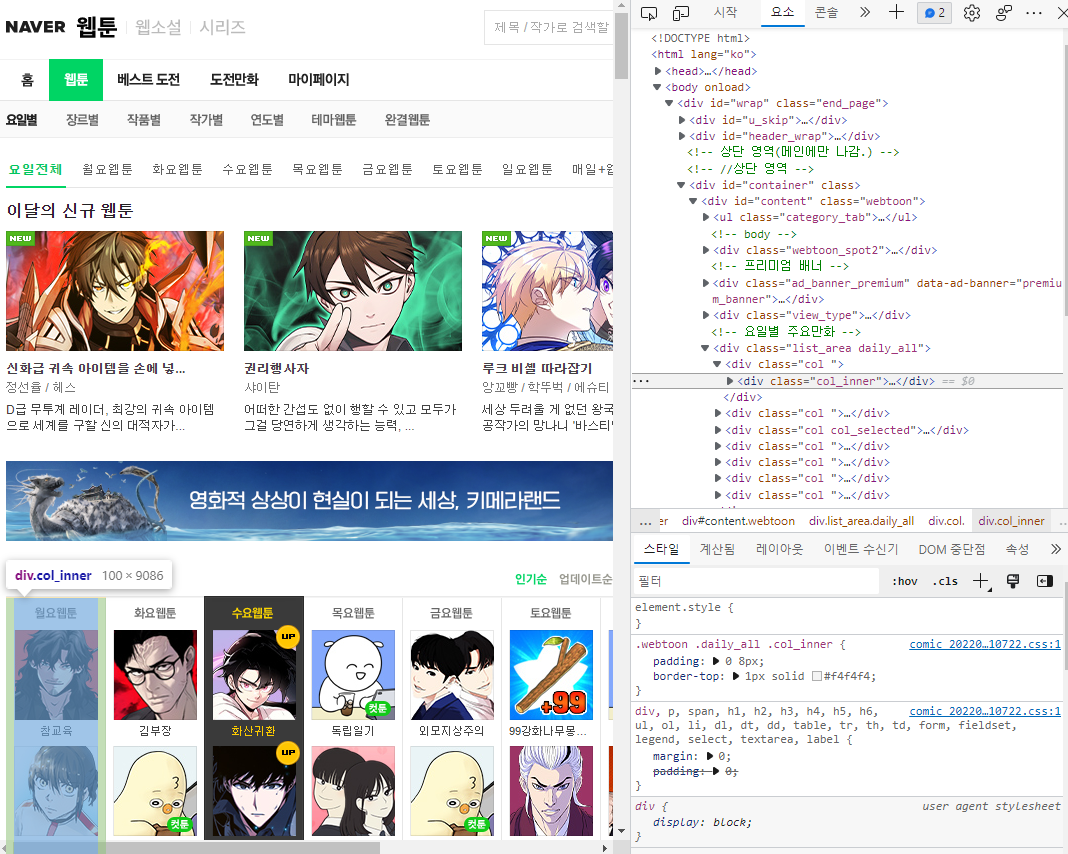
Task: Open more DevTools tabs chevron
Action: click(864, 12)
